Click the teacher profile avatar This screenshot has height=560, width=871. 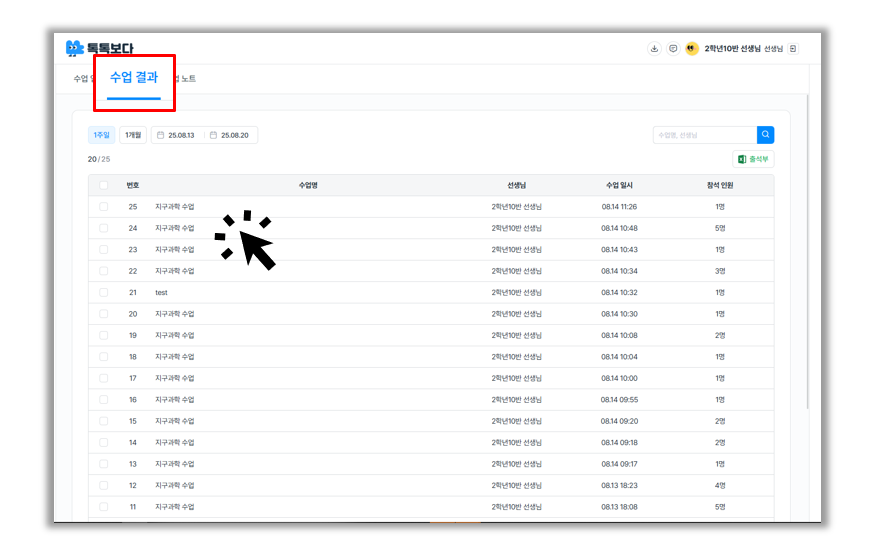[692, 48]
